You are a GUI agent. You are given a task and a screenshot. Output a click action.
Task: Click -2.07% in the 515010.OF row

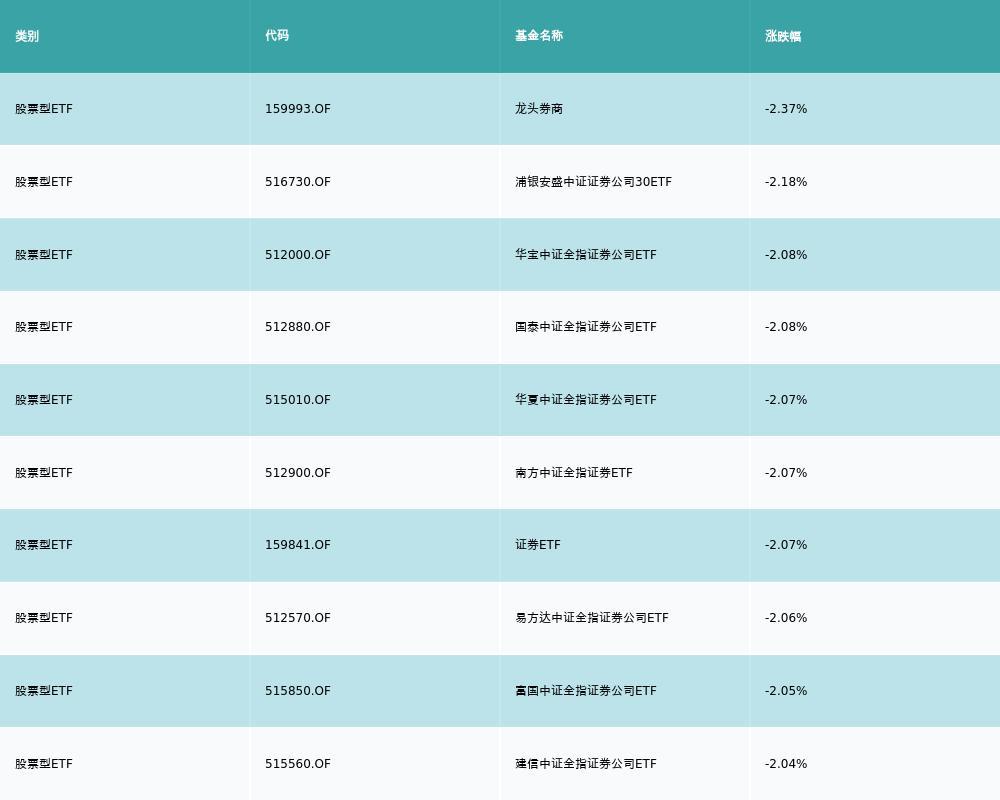[x=786, y=400]
